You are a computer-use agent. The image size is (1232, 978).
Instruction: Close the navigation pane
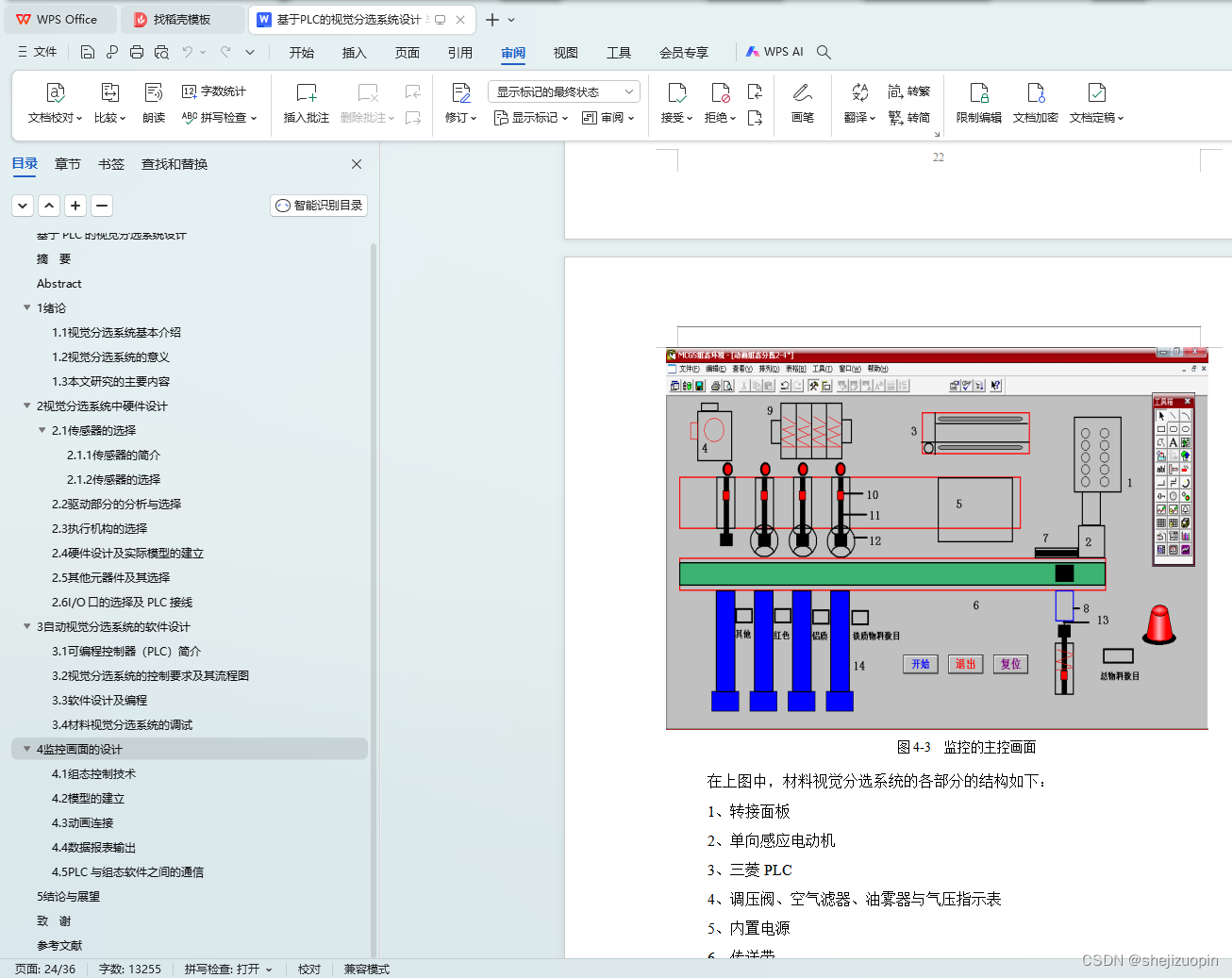(x=357, y=164)
